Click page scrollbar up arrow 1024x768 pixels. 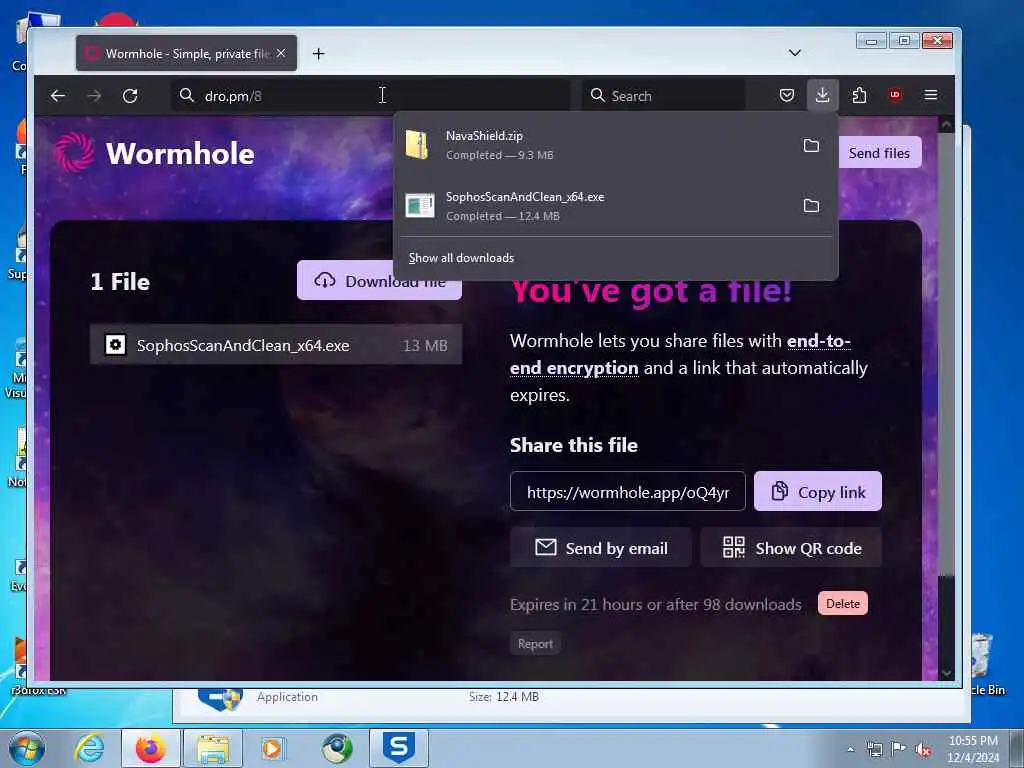(946, 125)
